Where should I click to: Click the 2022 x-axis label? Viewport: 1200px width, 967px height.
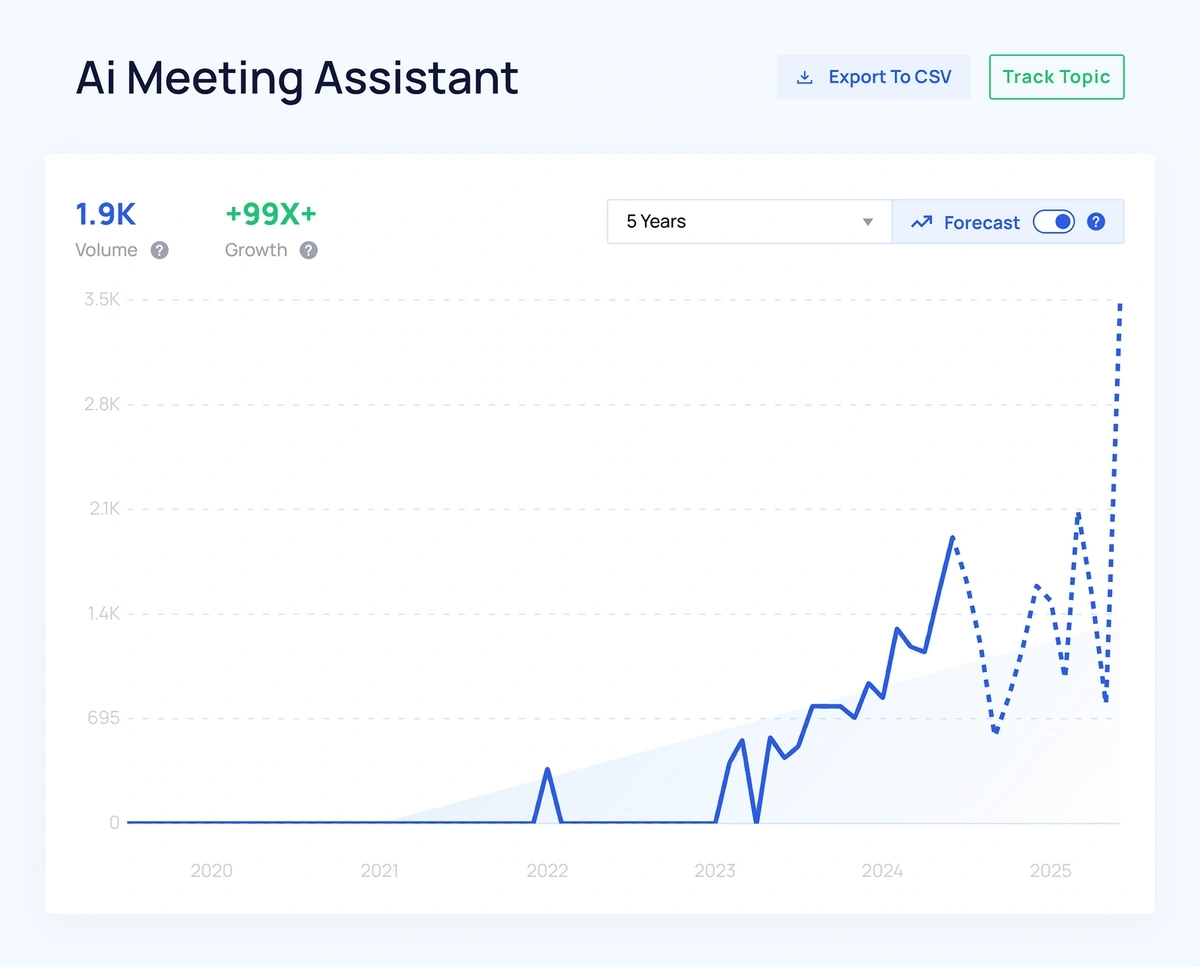click(547, 871)
